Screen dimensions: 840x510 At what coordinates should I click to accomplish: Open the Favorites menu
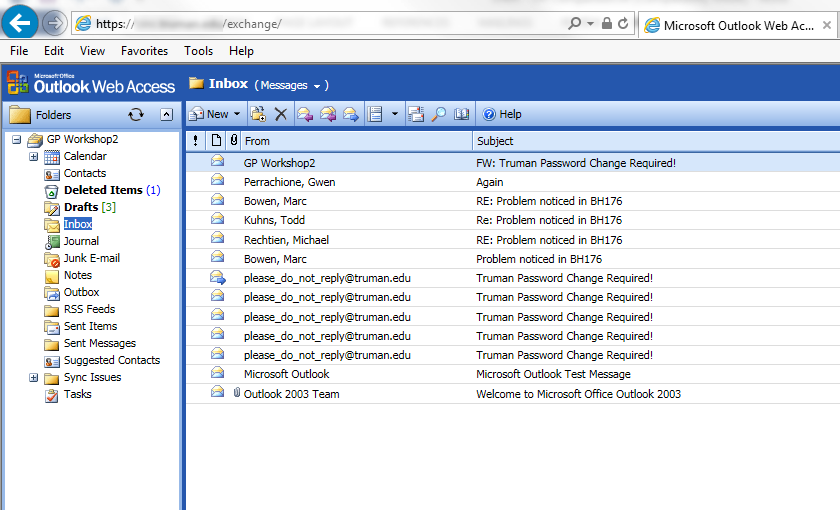[144, 51]
